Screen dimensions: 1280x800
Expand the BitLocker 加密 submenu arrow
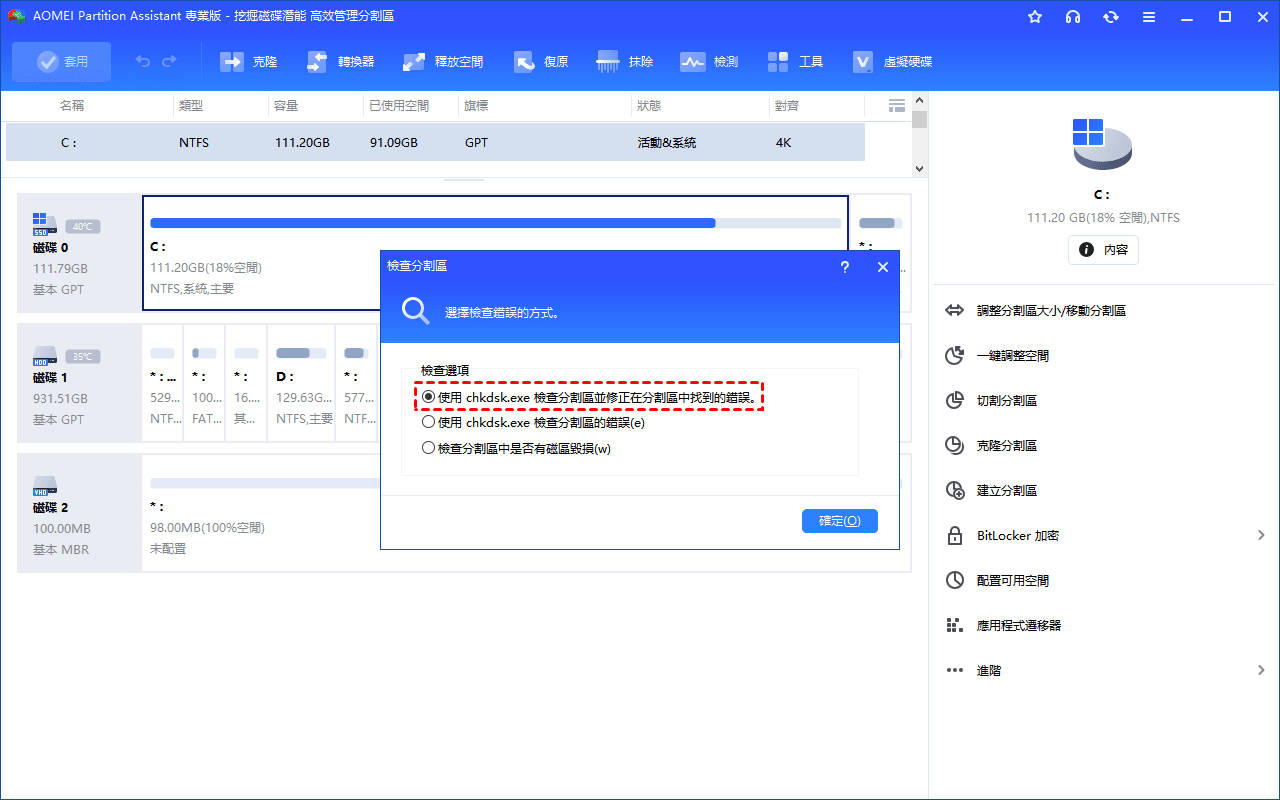[x=1261, y=536]
